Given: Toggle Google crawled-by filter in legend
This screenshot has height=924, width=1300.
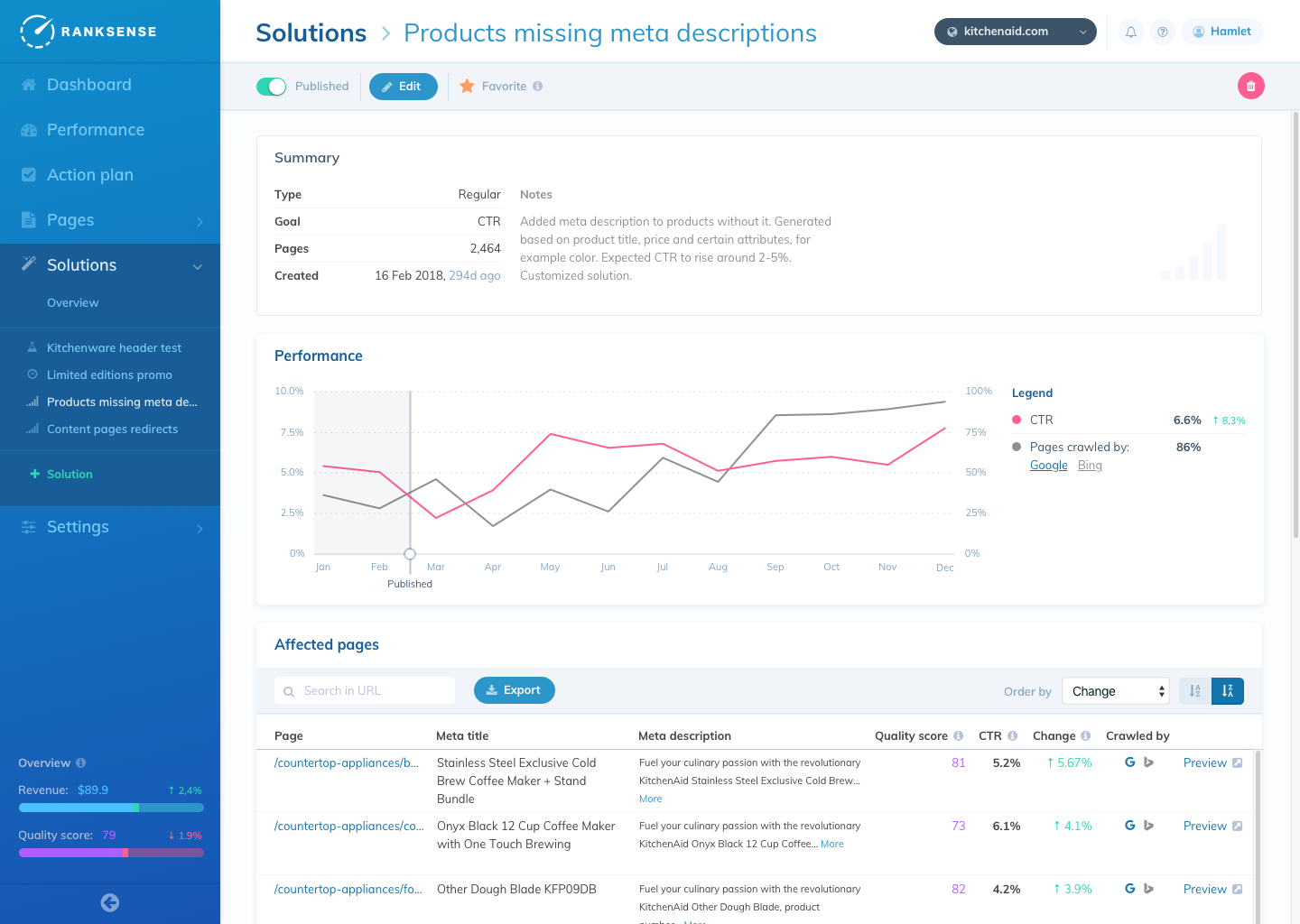Looking at the screenshot, I should point(1049,466).
